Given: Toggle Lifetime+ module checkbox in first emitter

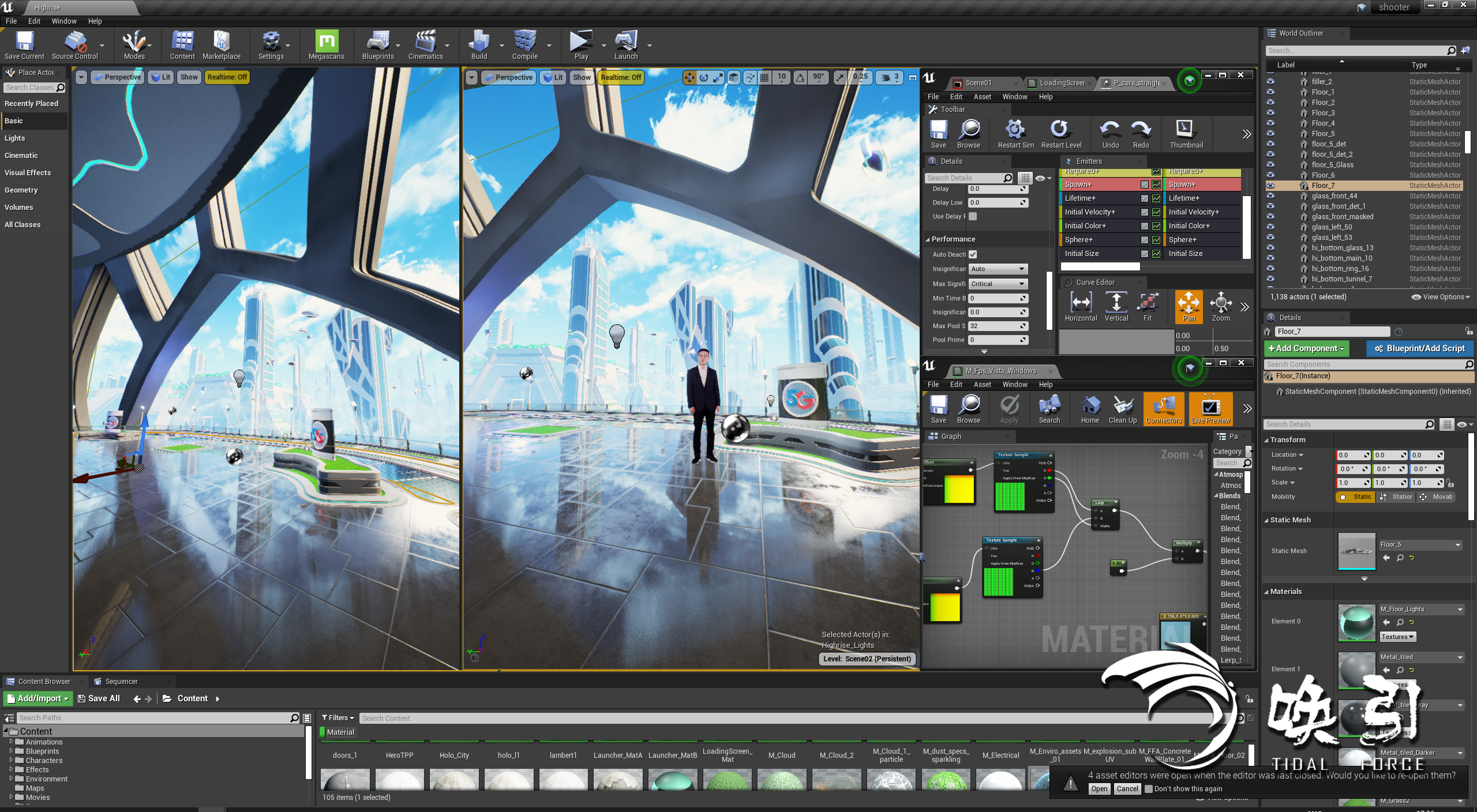Looking at the screenshot, I should 1144,198.
